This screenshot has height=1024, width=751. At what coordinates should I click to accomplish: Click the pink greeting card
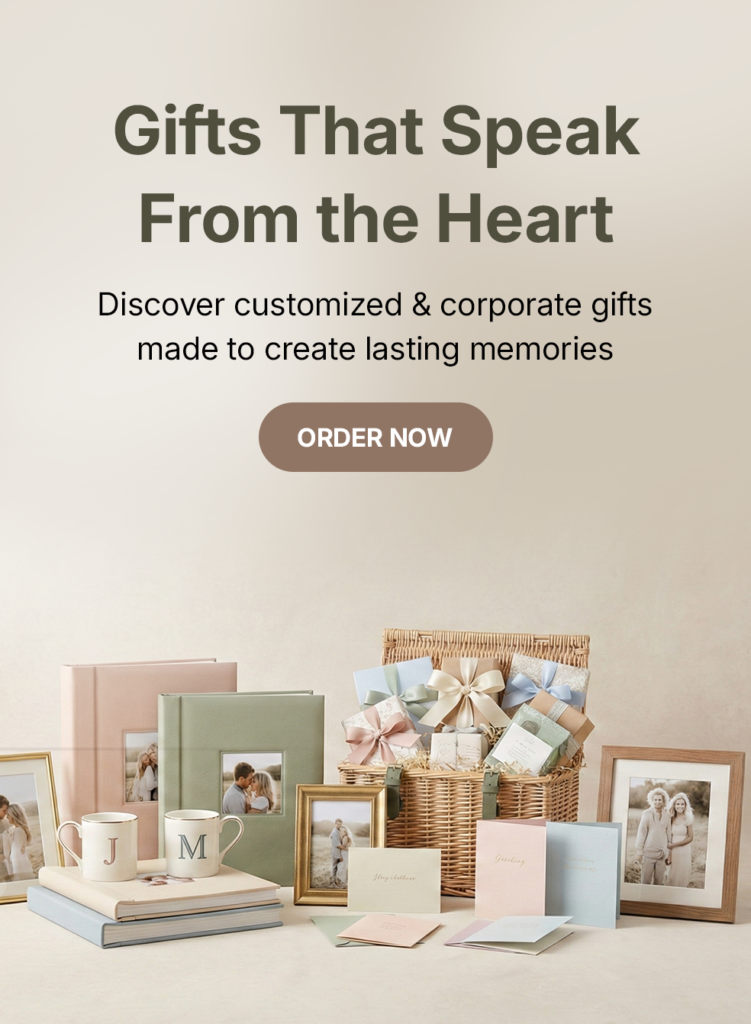[x=510, y=869]
